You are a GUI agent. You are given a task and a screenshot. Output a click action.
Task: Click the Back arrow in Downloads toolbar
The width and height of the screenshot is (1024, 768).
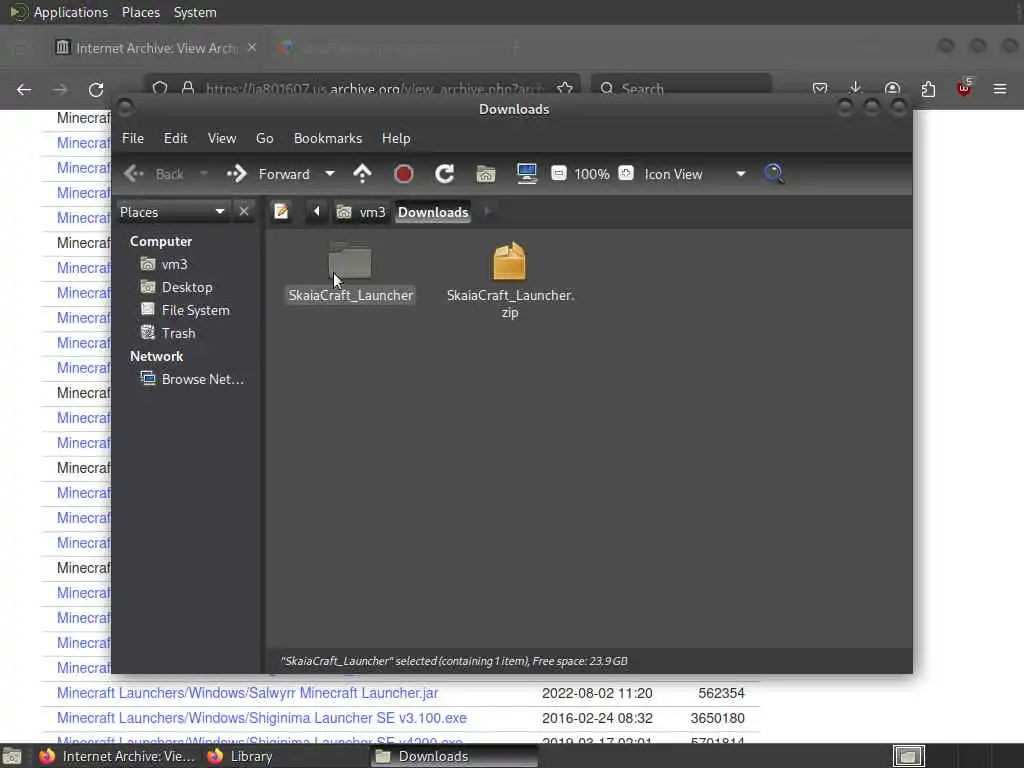(x=134, y=174)
